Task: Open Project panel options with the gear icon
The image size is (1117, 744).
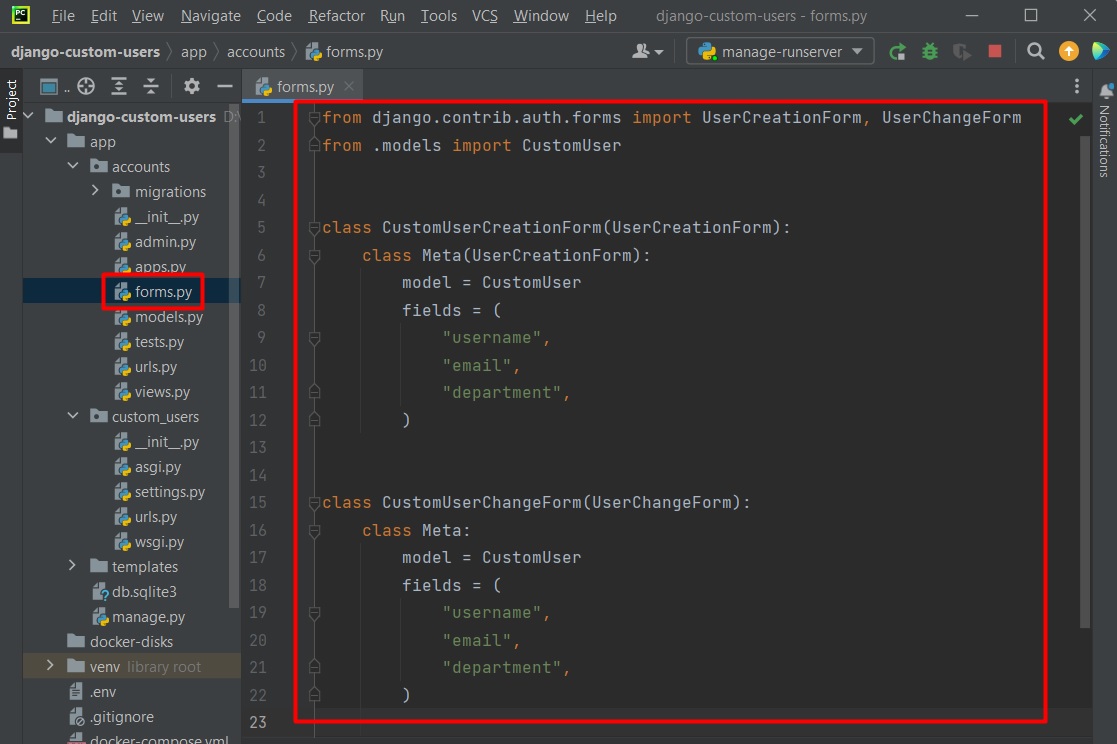Action: [x=192, y=86]
